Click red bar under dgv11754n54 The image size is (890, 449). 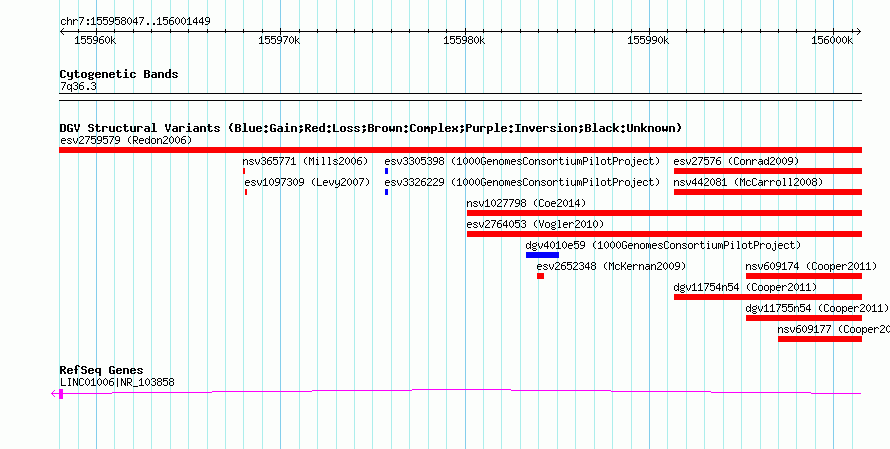[x=767, y=297]
